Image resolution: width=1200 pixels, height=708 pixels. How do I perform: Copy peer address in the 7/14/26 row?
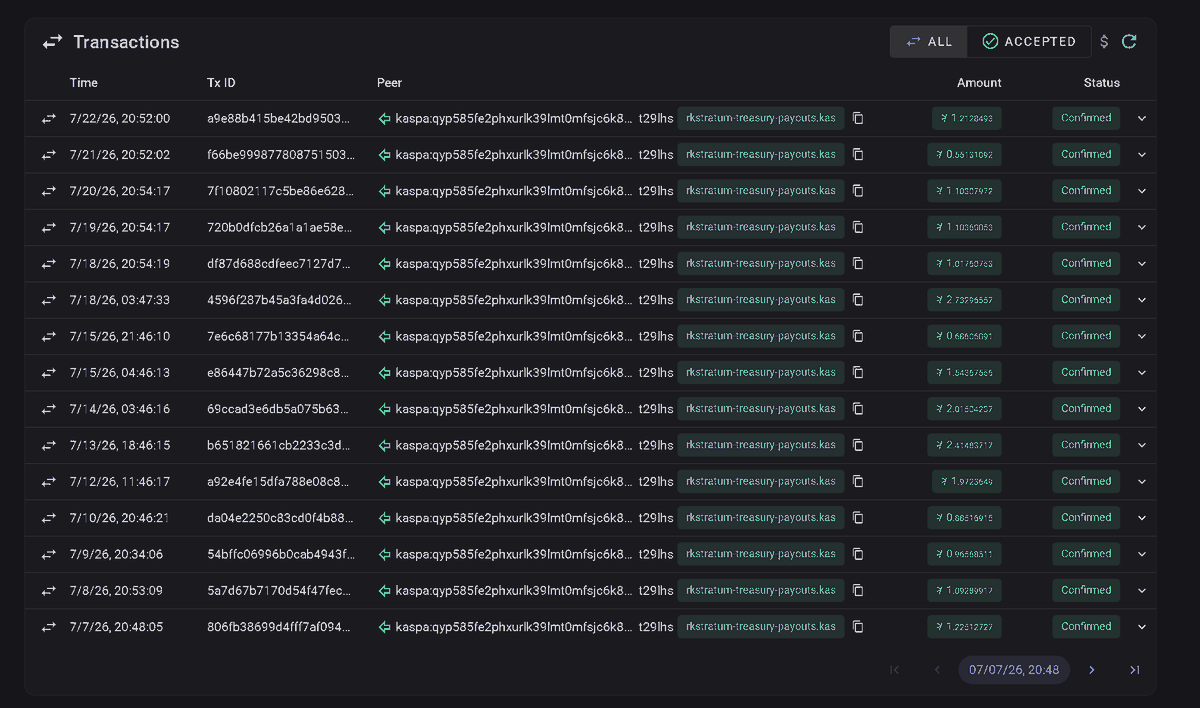coord(858,409)
